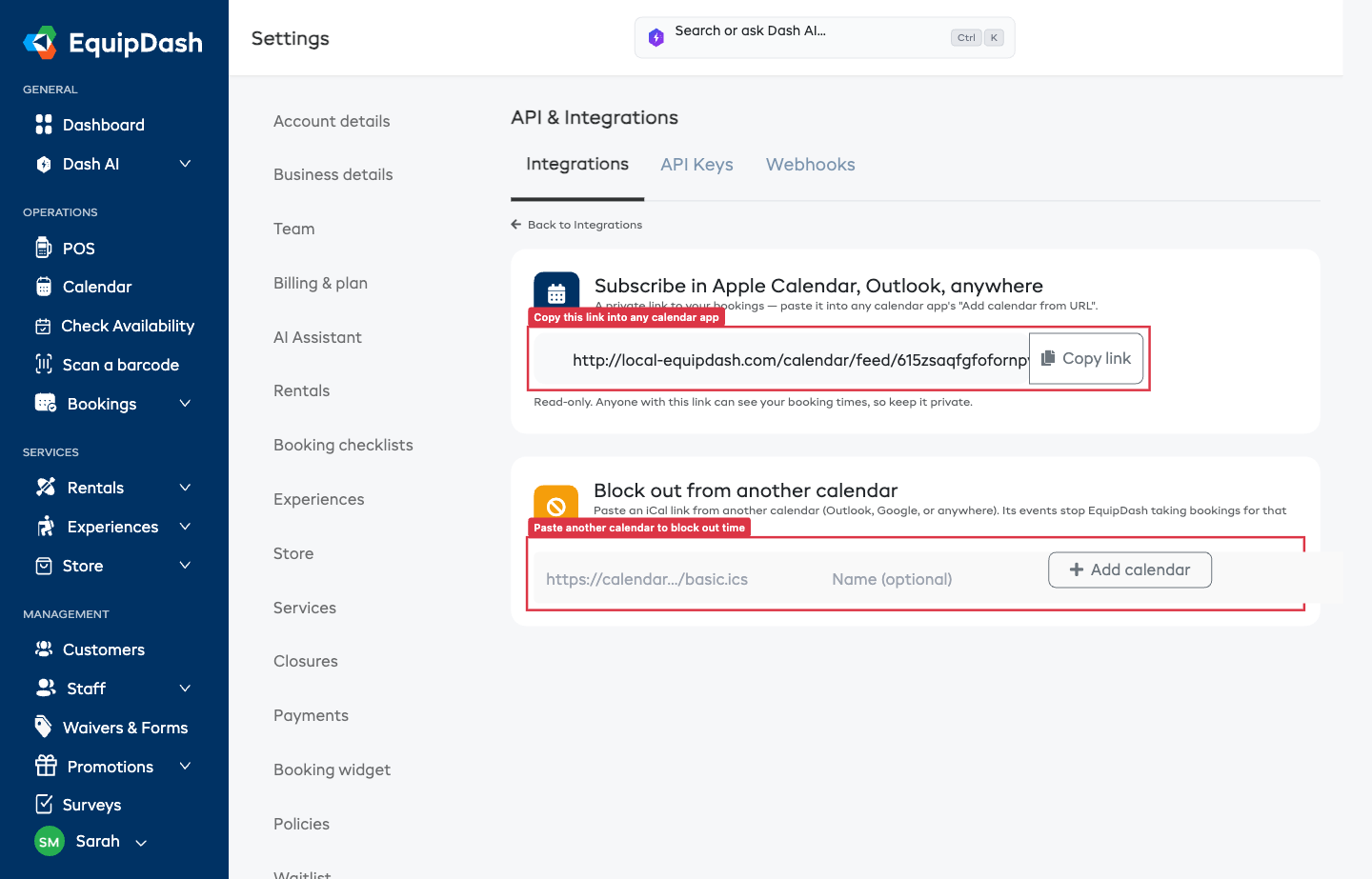Image resolution: width=1372 pixels, height=879 pixels.
Task: Click the Calendar sidebar icon
Action: tap(44, 287)
